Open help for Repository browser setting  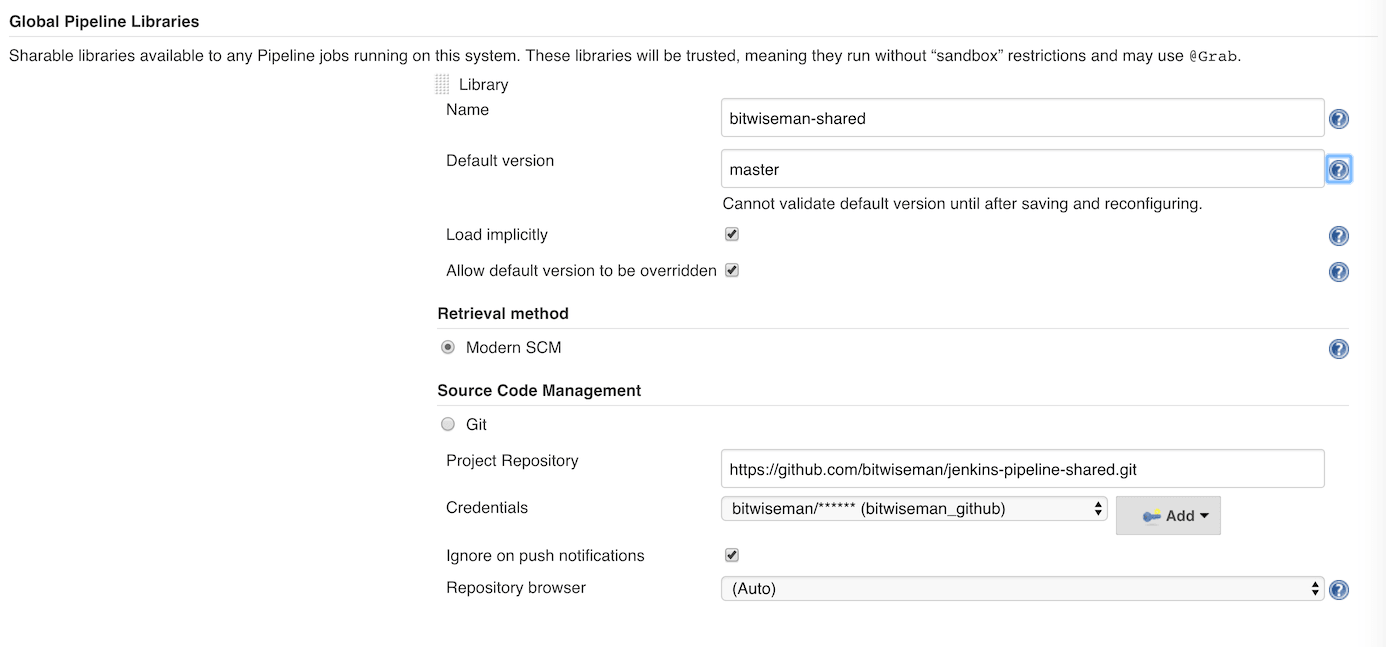[x=1338, y=589]
